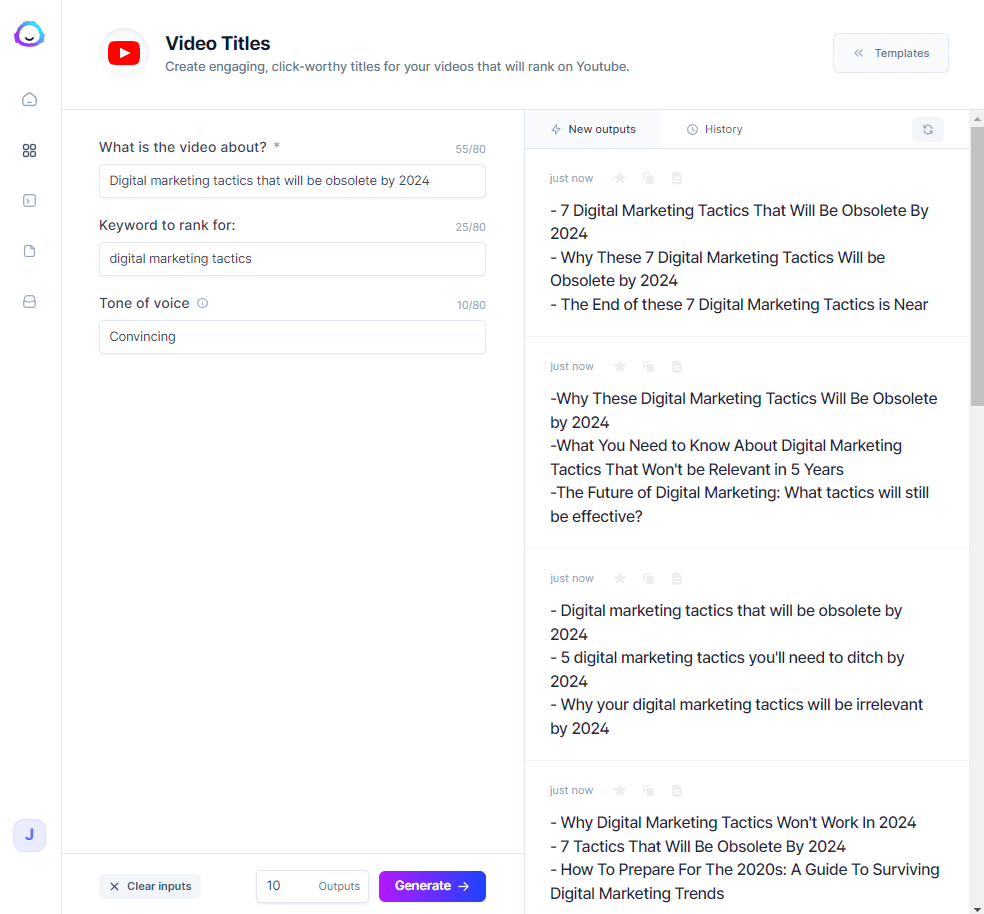Clear inputs with the Clear inputs button
984x914 pixels.
(x=149, y=886)
